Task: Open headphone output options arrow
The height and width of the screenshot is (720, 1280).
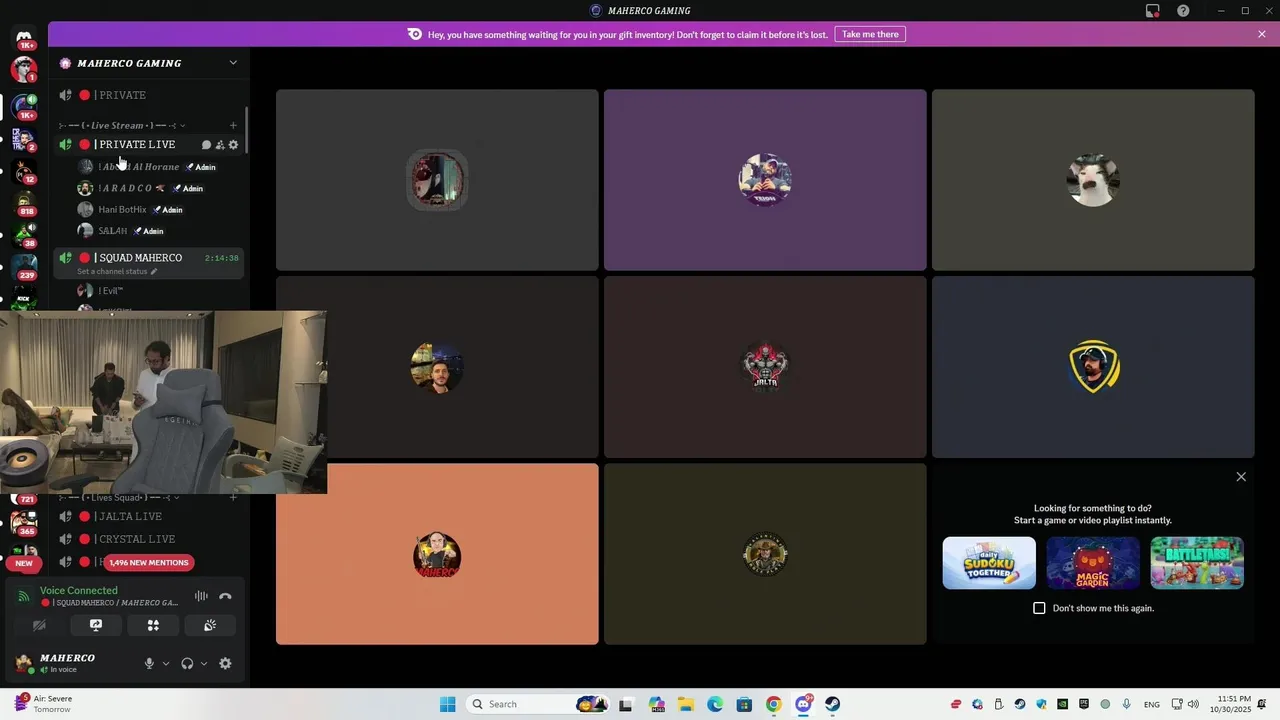Action: pos(204,663)
